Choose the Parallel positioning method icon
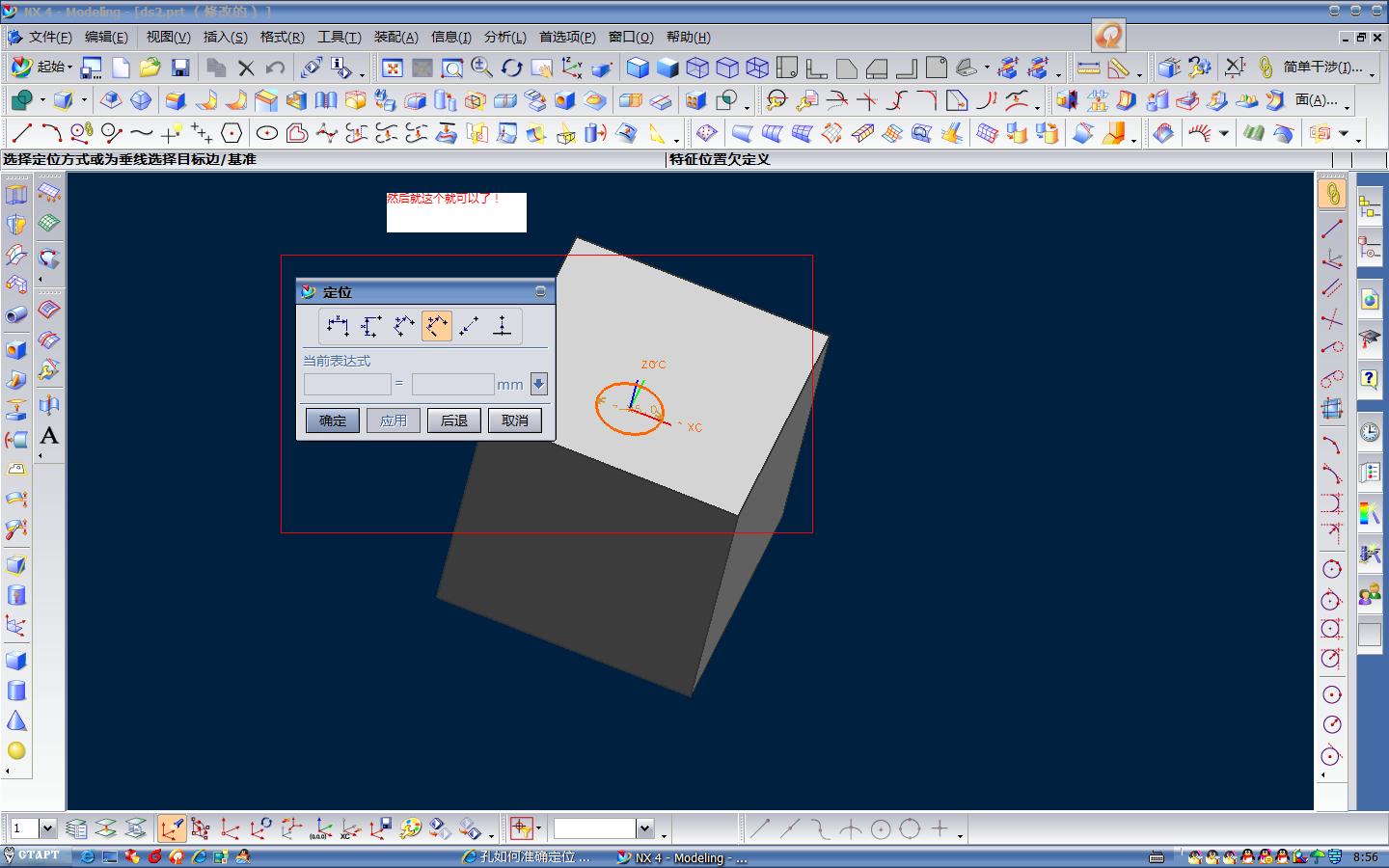The image size is (1389, 868). pos(403,326)
